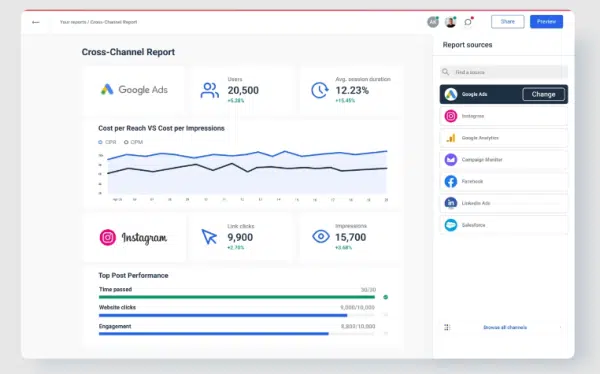
Task: Click the Google Analytics label text
Action: [480, 138]
